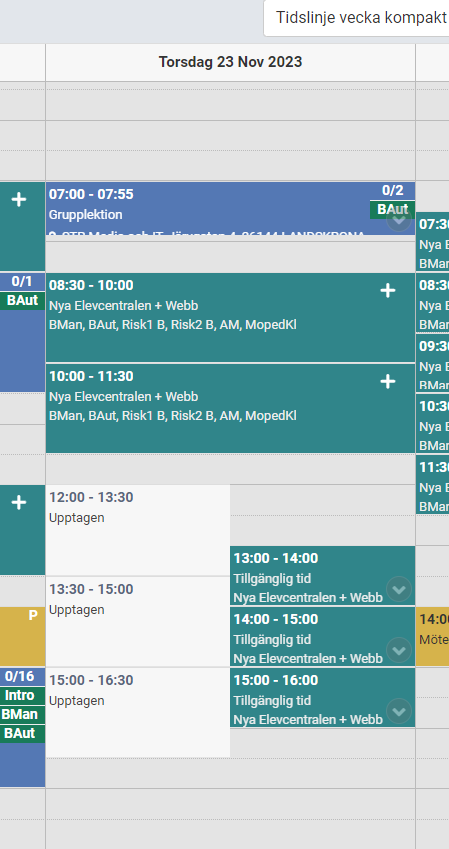Select the Torsdag 23 Nov 2023 header
This screenshot has width=449, height=849.
point(230,62)
